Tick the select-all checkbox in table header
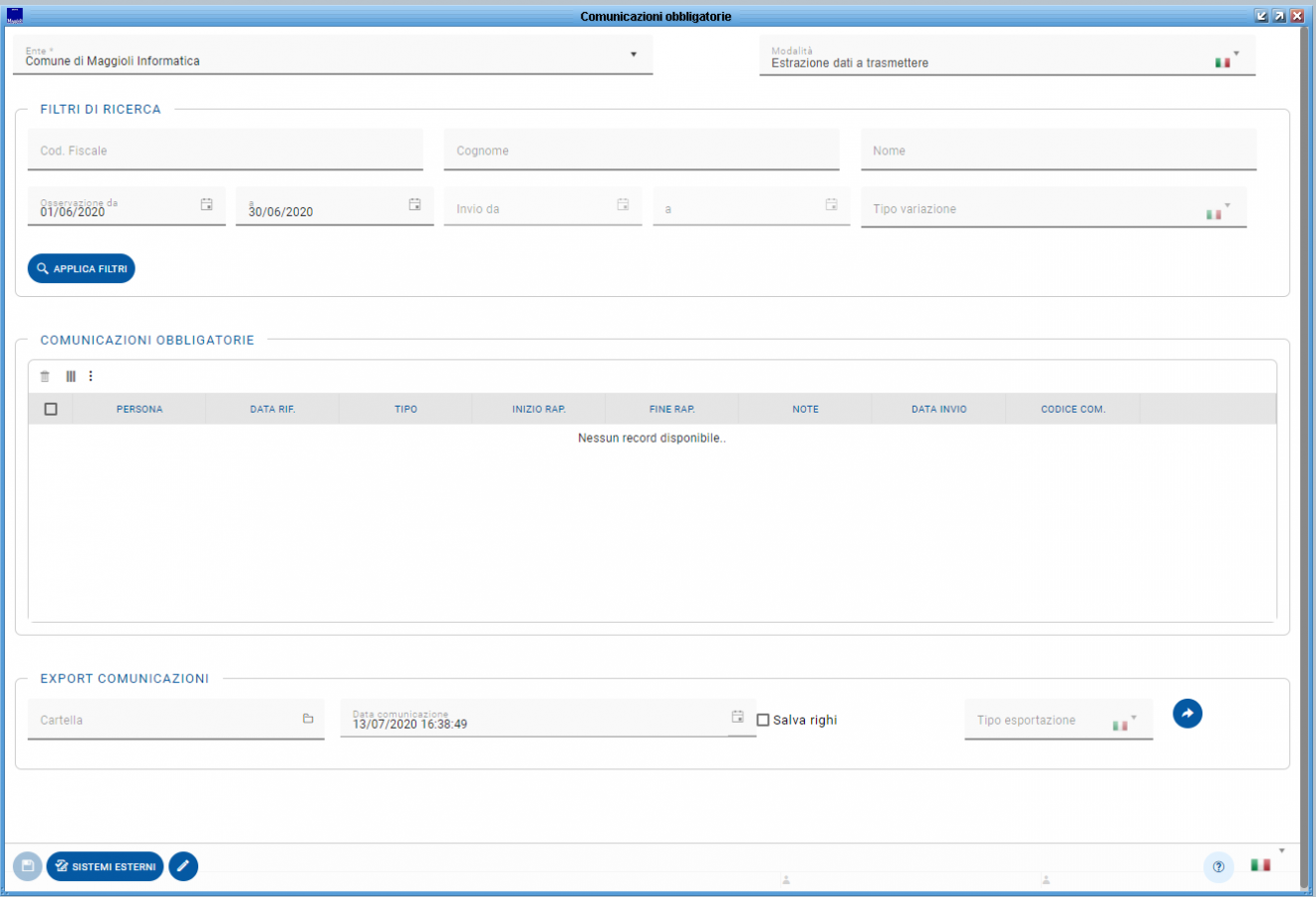The width and height of the screenshot is (1316, 897). pos(51,409)
